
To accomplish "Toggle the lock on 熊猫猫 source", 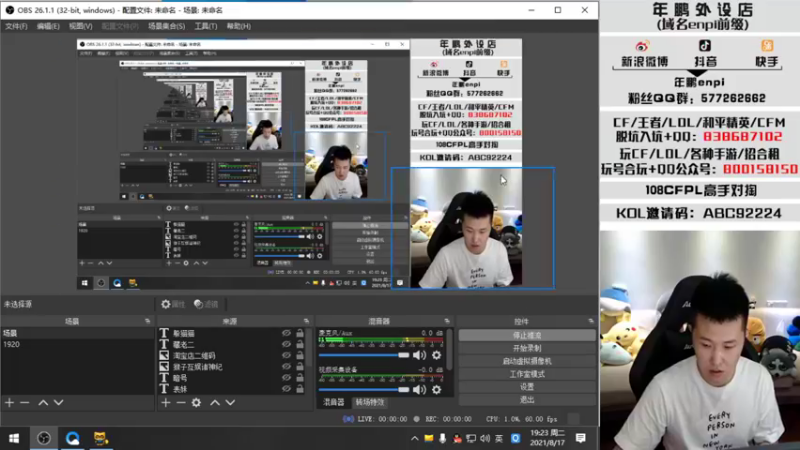I will [x=300, y=333].
